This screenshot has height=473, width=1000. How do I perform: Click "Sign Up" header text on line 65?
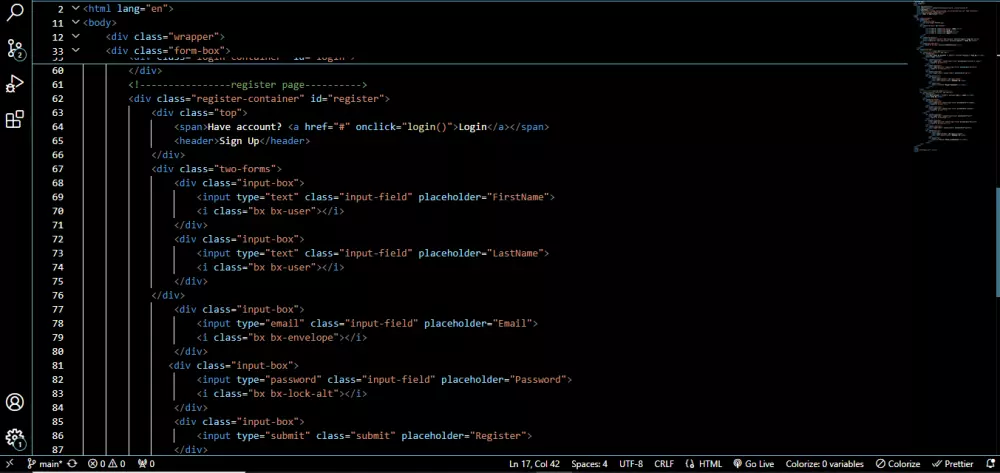click(x=239, y=141)
